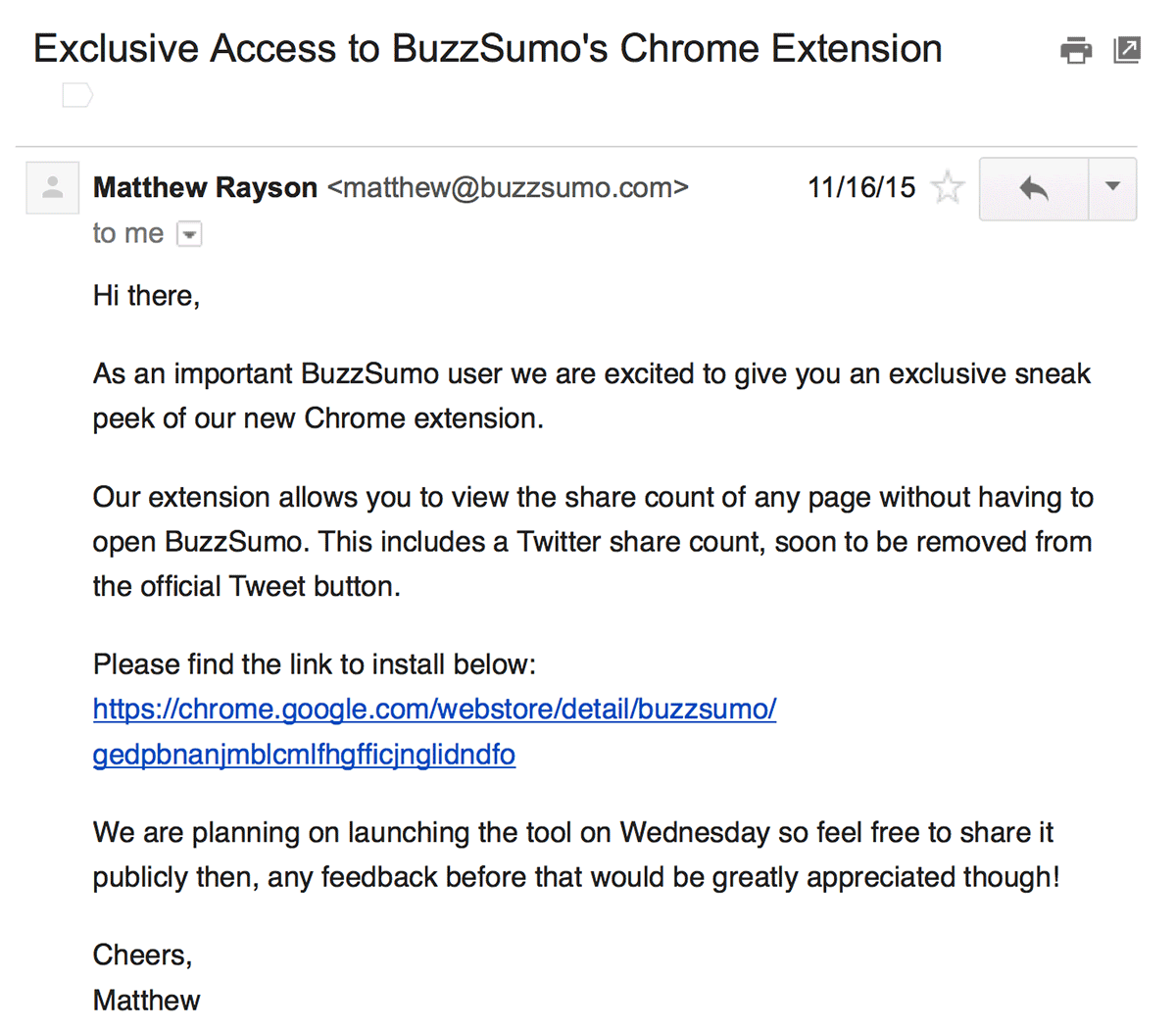Screen dimensions: 1176x1029
Task: Click the "Hi there," greeting line
Action: pos(147,296)
